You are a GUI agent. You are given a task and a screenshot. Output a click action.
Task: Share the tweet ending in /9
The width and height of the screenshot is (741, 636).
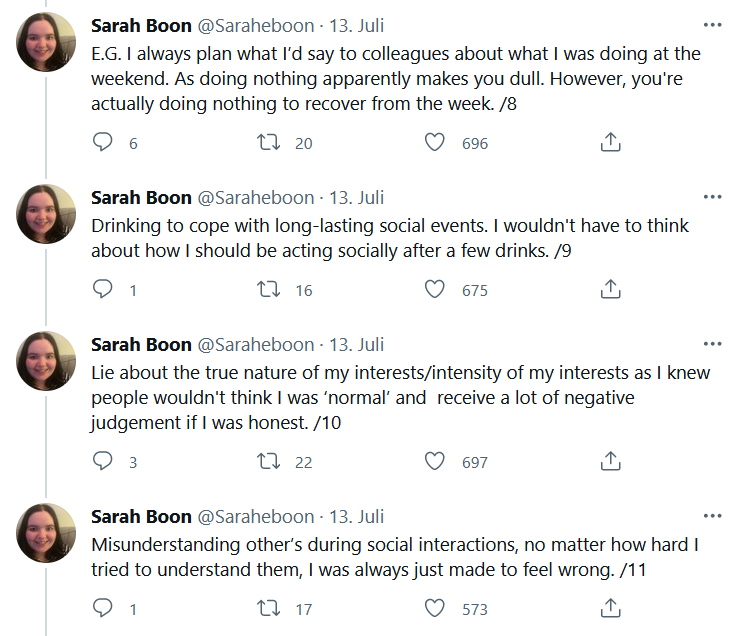click(x=610, y=290)
